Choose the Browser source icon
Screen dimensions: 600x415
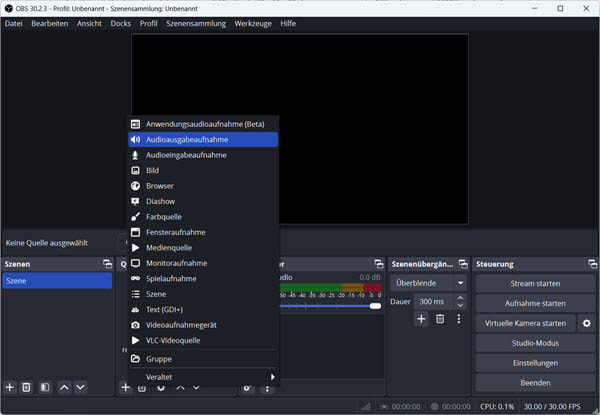(x=136, y=186)
